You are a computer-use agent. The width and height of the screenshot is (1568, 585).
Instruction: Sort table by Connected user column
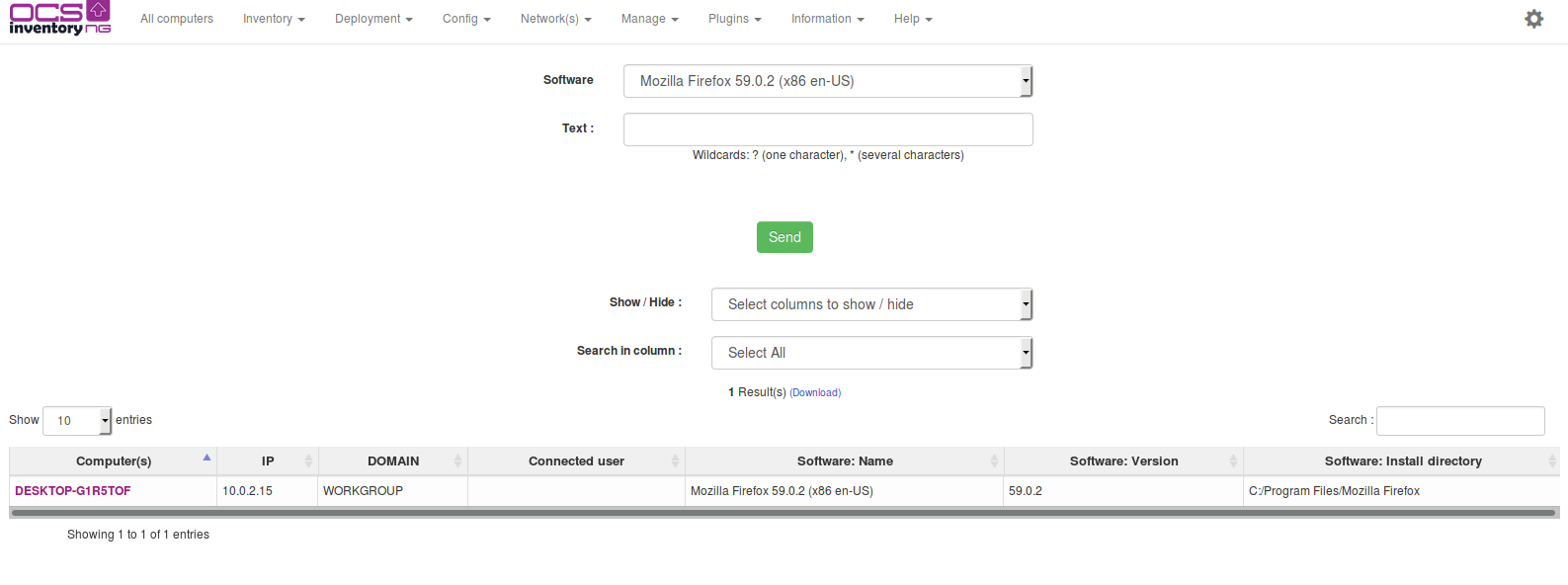click(x=576, y=461)
